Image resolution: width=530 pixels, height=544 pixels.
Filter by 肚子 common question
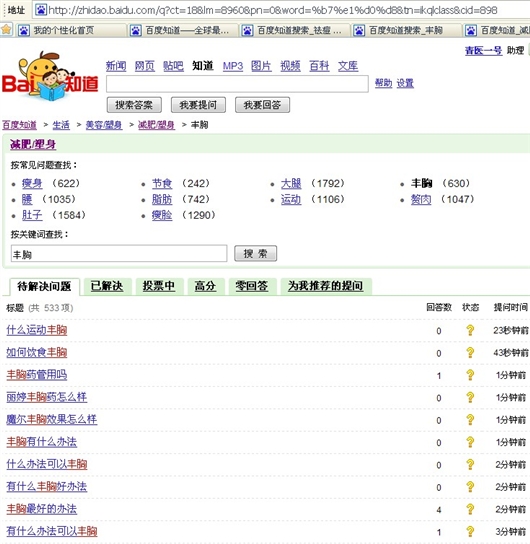tap(32, 215)
